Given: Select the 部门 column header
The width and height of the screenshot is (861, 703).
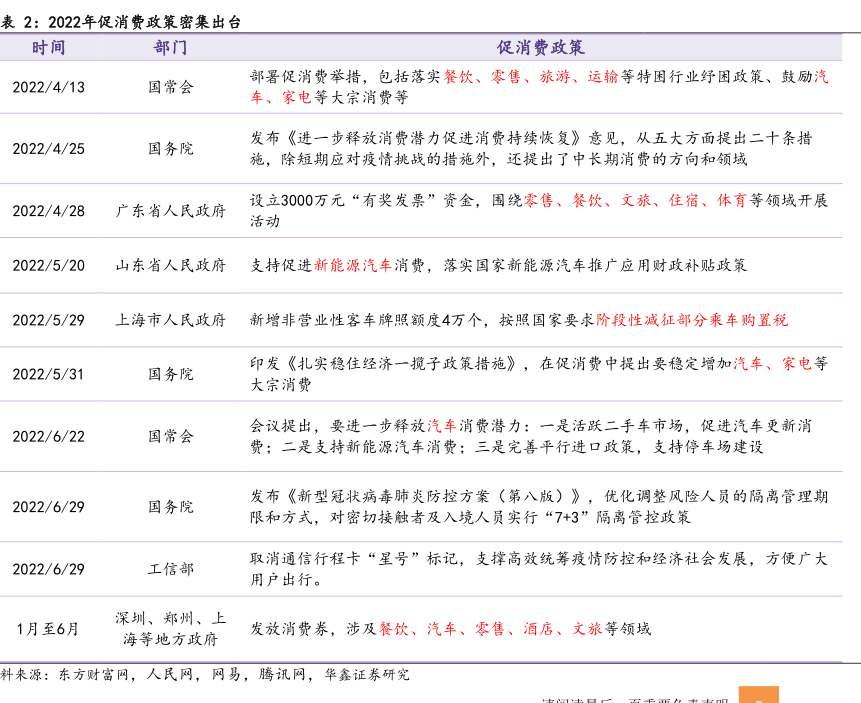Looking at the screenshot, I should pyautogui.click(x=171, y=47).
